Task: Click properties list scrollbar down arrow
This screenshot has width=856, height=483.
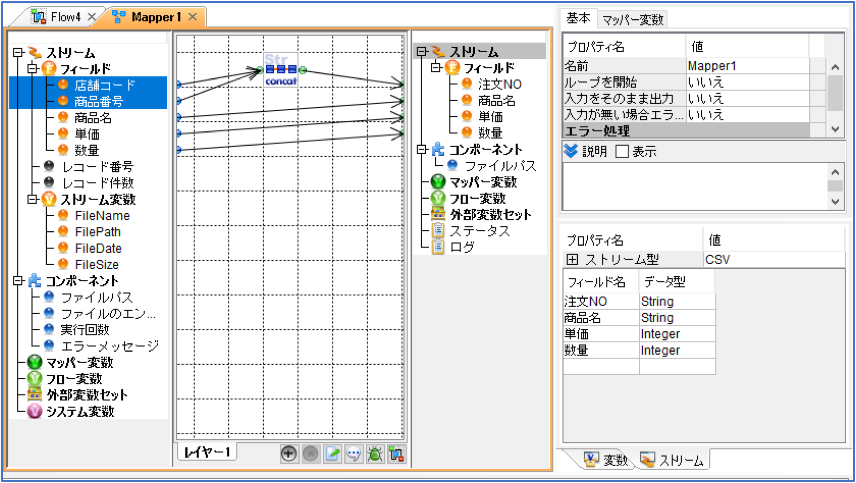Action: (835, 129)
